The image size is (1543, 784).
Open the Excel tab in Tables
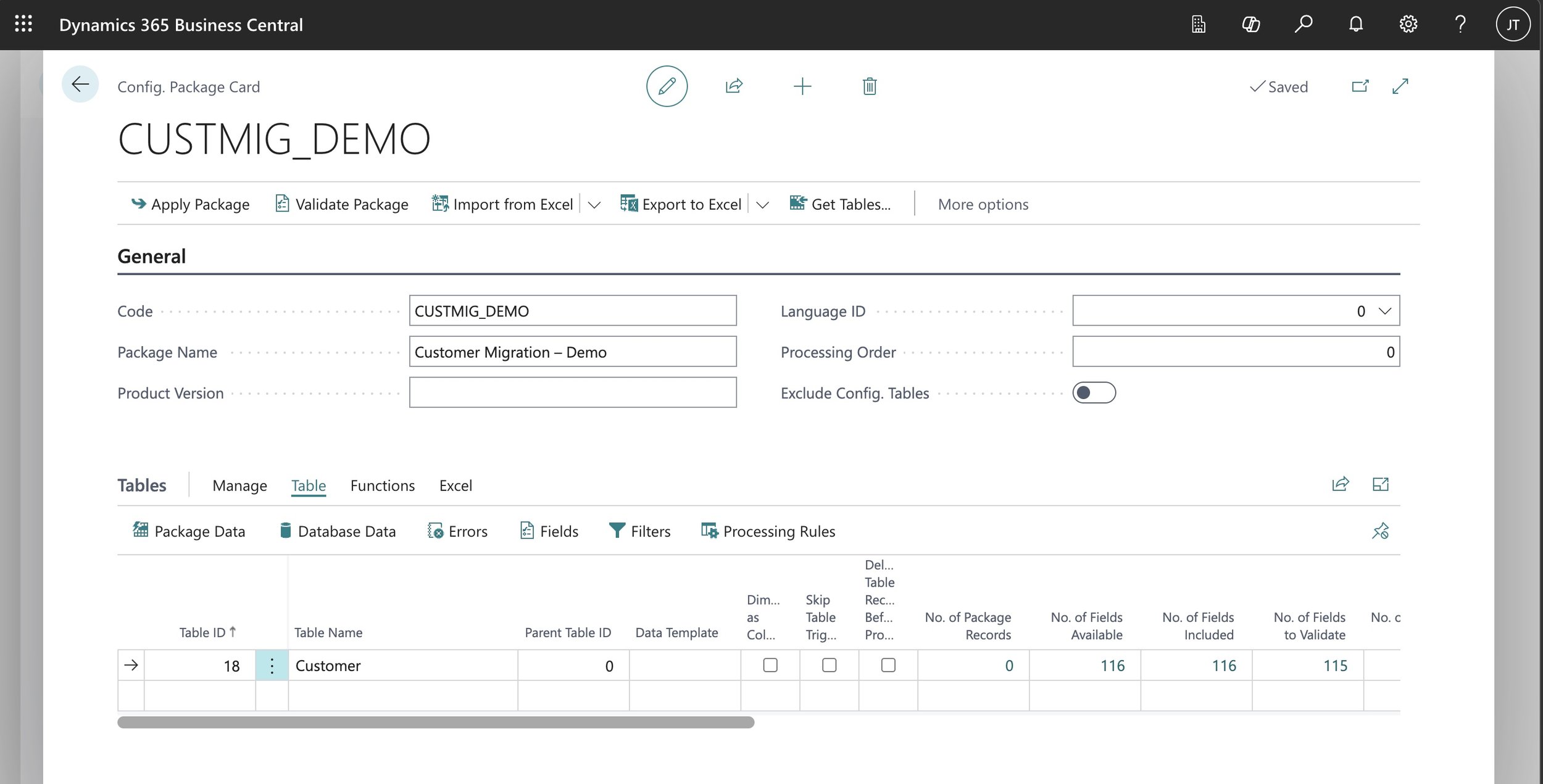pos(455,485)
